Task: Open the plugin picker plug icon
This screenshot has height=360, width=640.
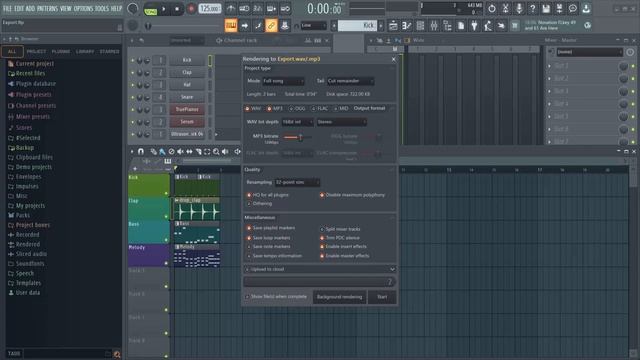Action: pos(474,26)
